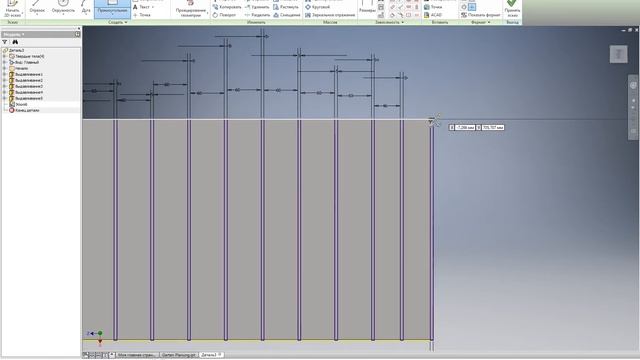Click the binoculars find icon in browser
This screenshot has width=640, height=360.
pos(15,42)
